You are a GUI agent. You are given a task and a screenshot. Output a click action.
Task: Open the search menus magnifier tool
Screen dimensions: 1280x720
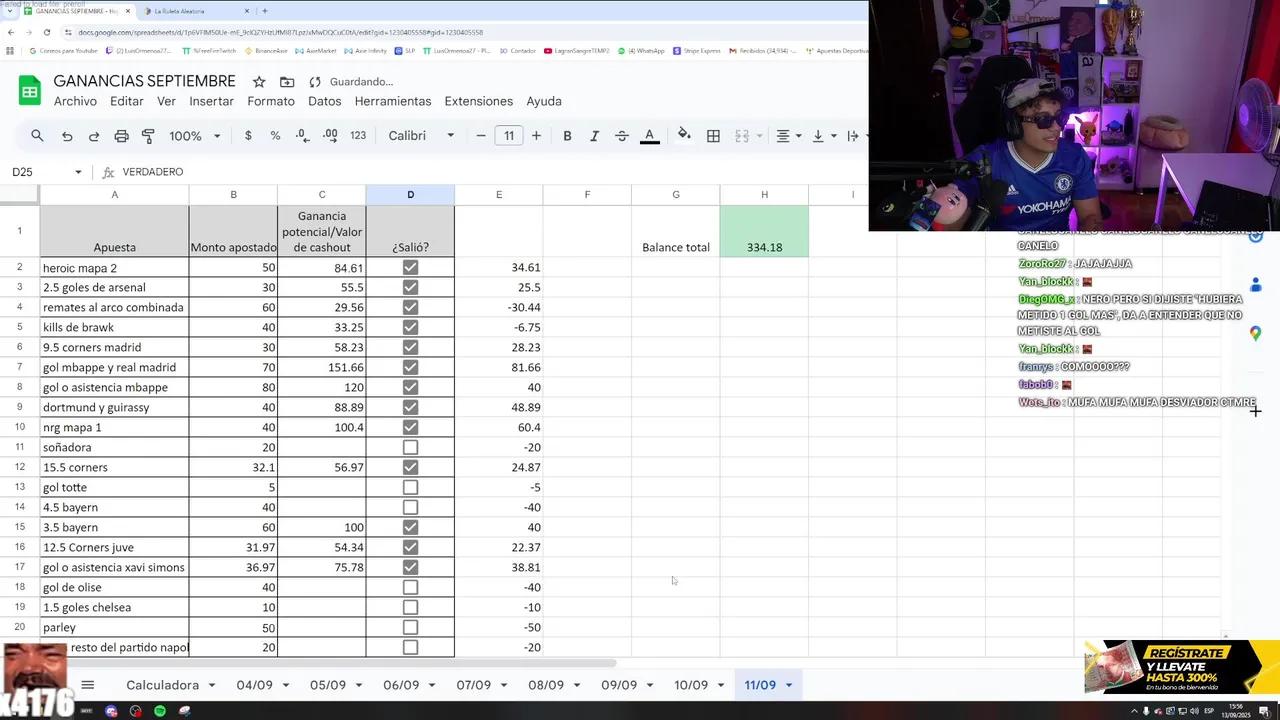(37, 136)
